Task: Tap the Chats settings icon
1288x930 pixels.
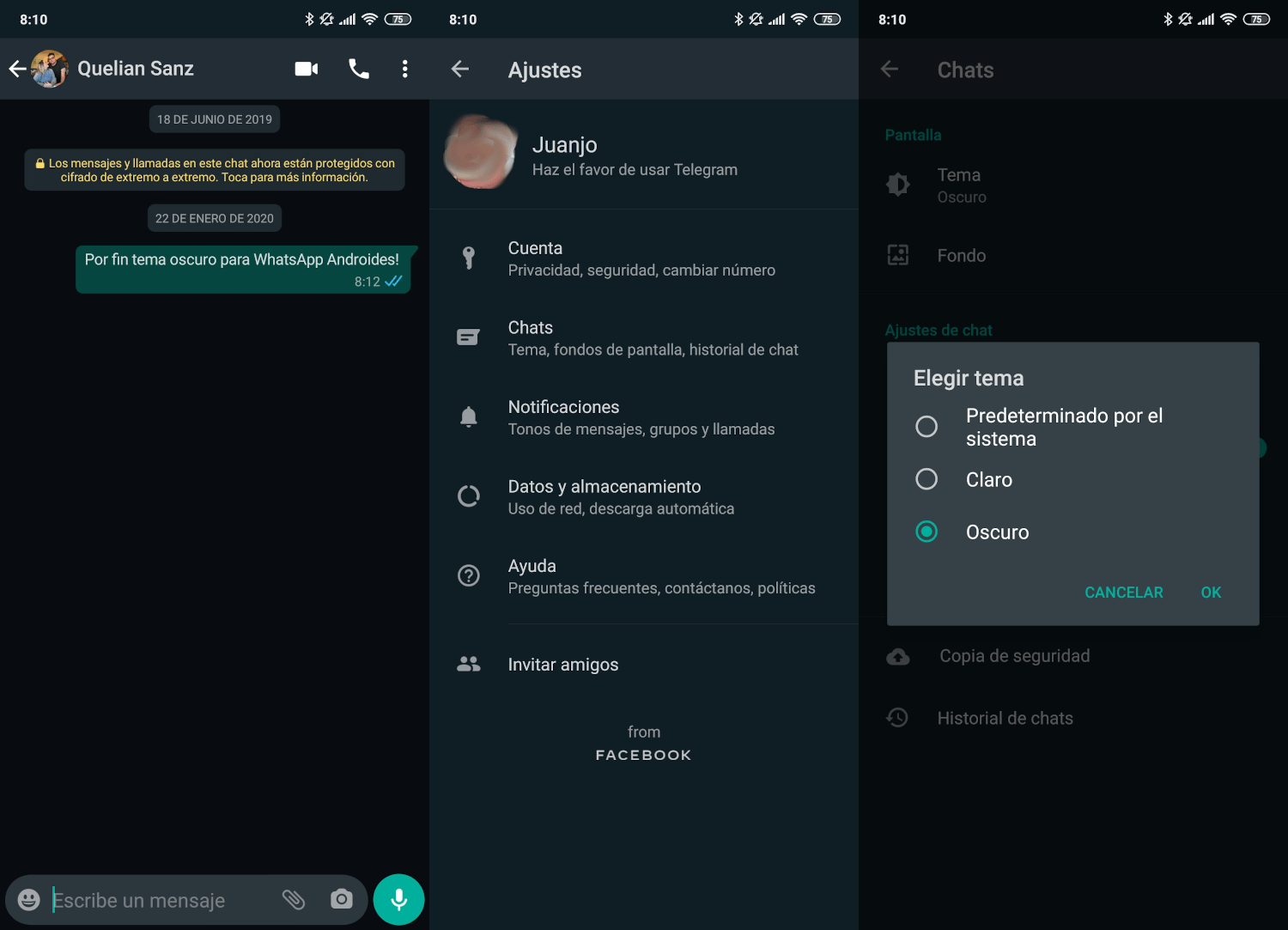Action: [x=468, y=337]
